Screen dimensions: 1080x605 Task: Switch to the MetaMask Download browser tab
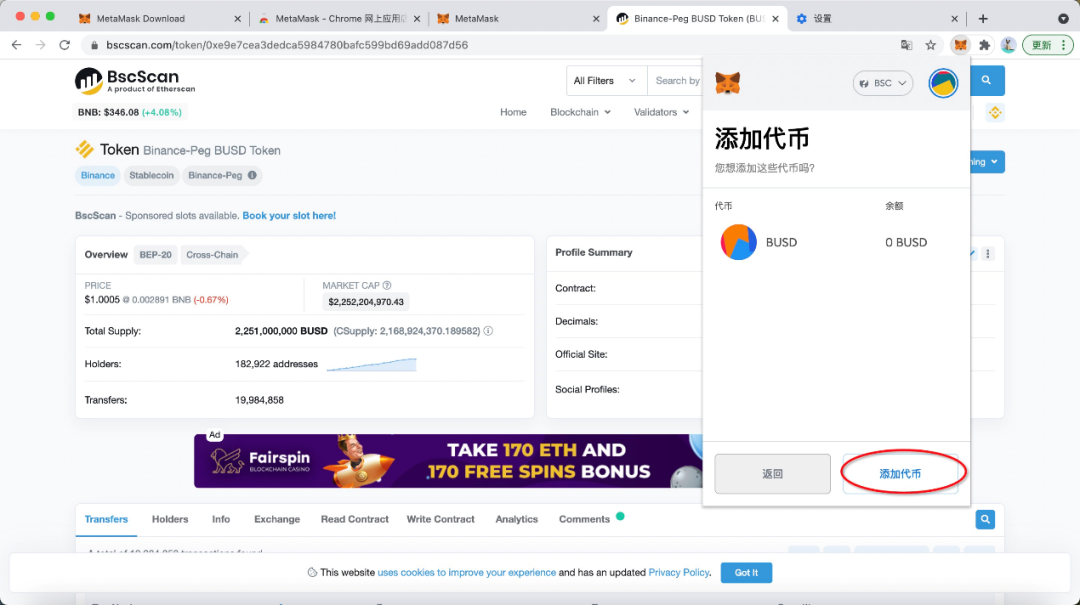[158, 19]
